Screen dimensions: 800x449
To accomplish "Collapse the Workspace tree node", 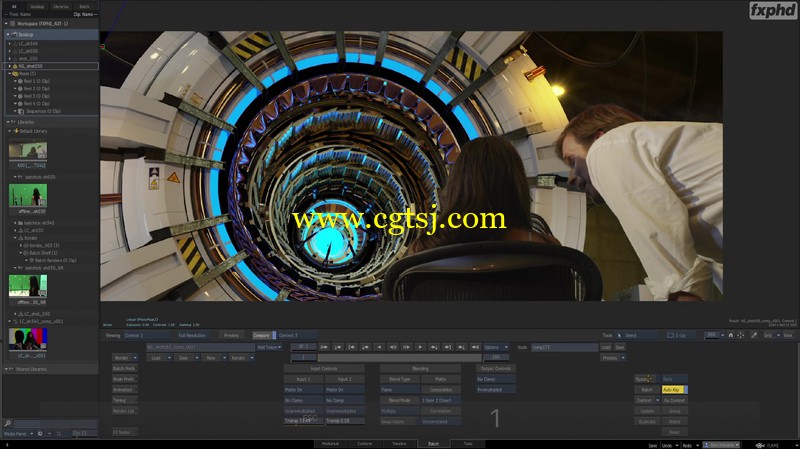I will tap(6, 23).
